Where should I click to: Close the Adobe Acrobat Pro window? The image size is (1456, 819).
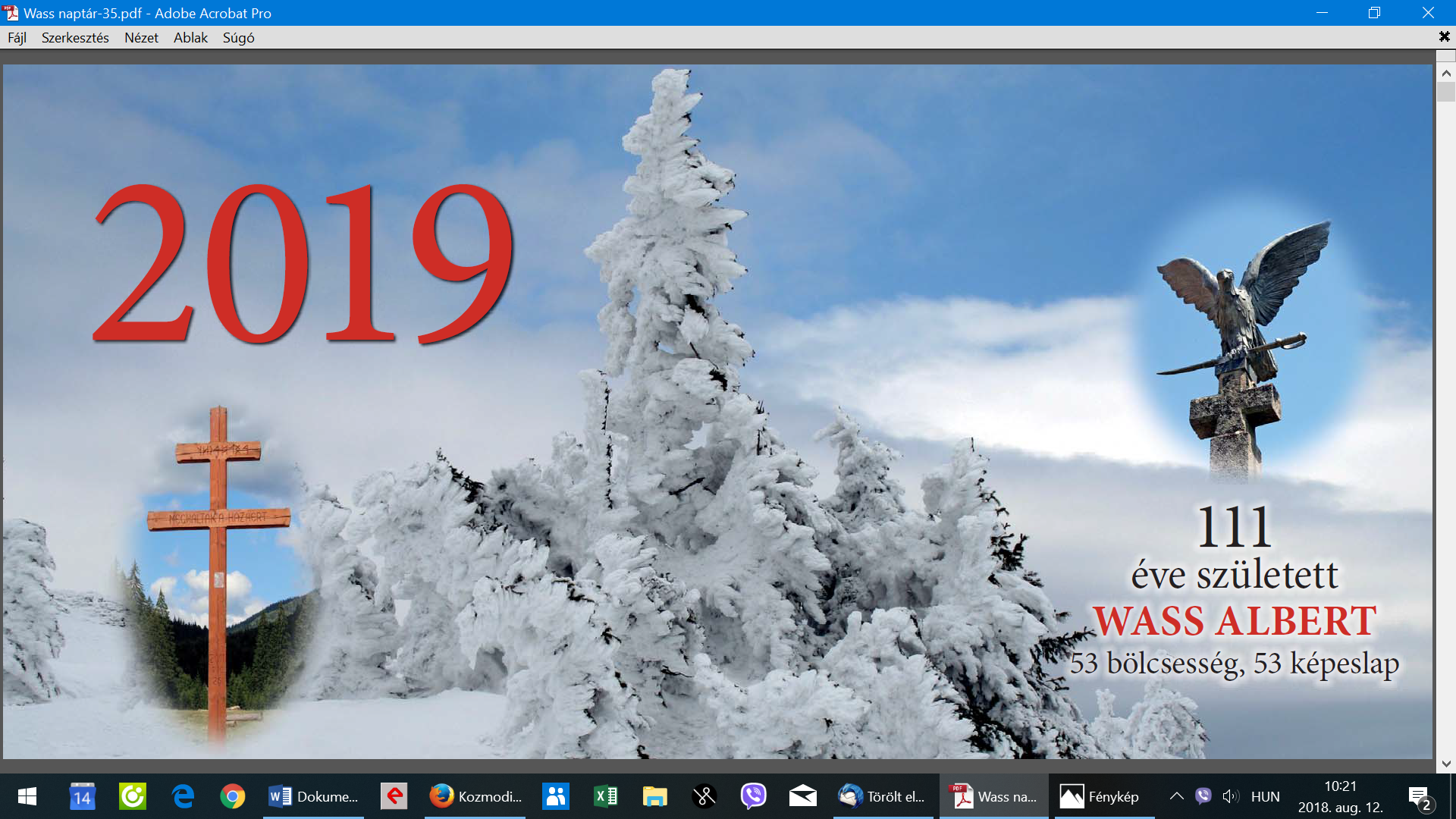(x=1428, y=13)
